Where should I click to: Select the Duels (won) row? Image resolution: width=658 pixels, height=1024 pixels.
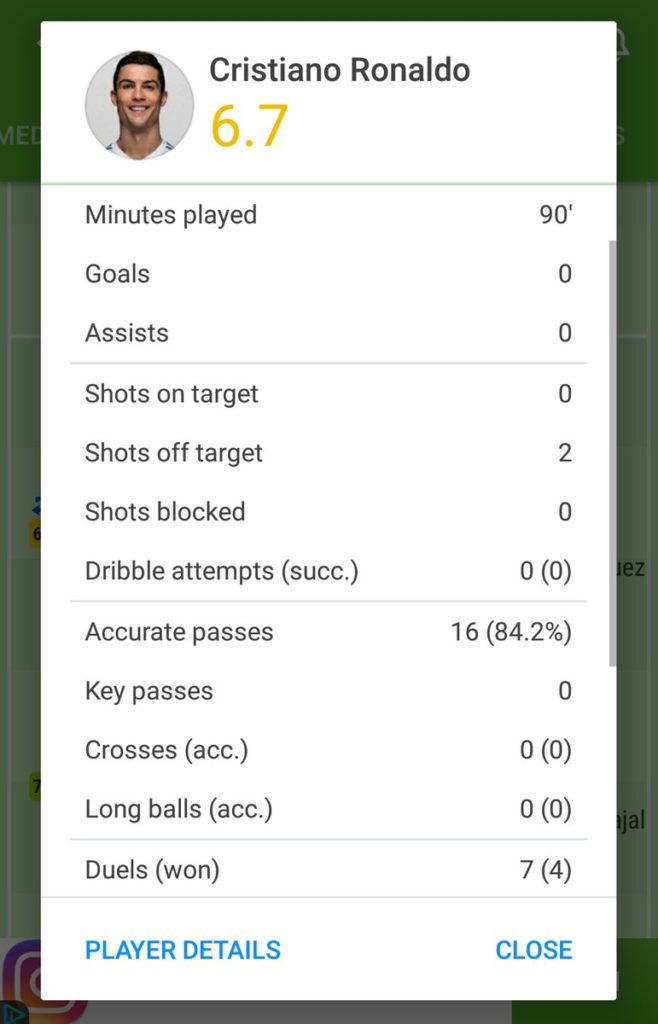point(328,870)
